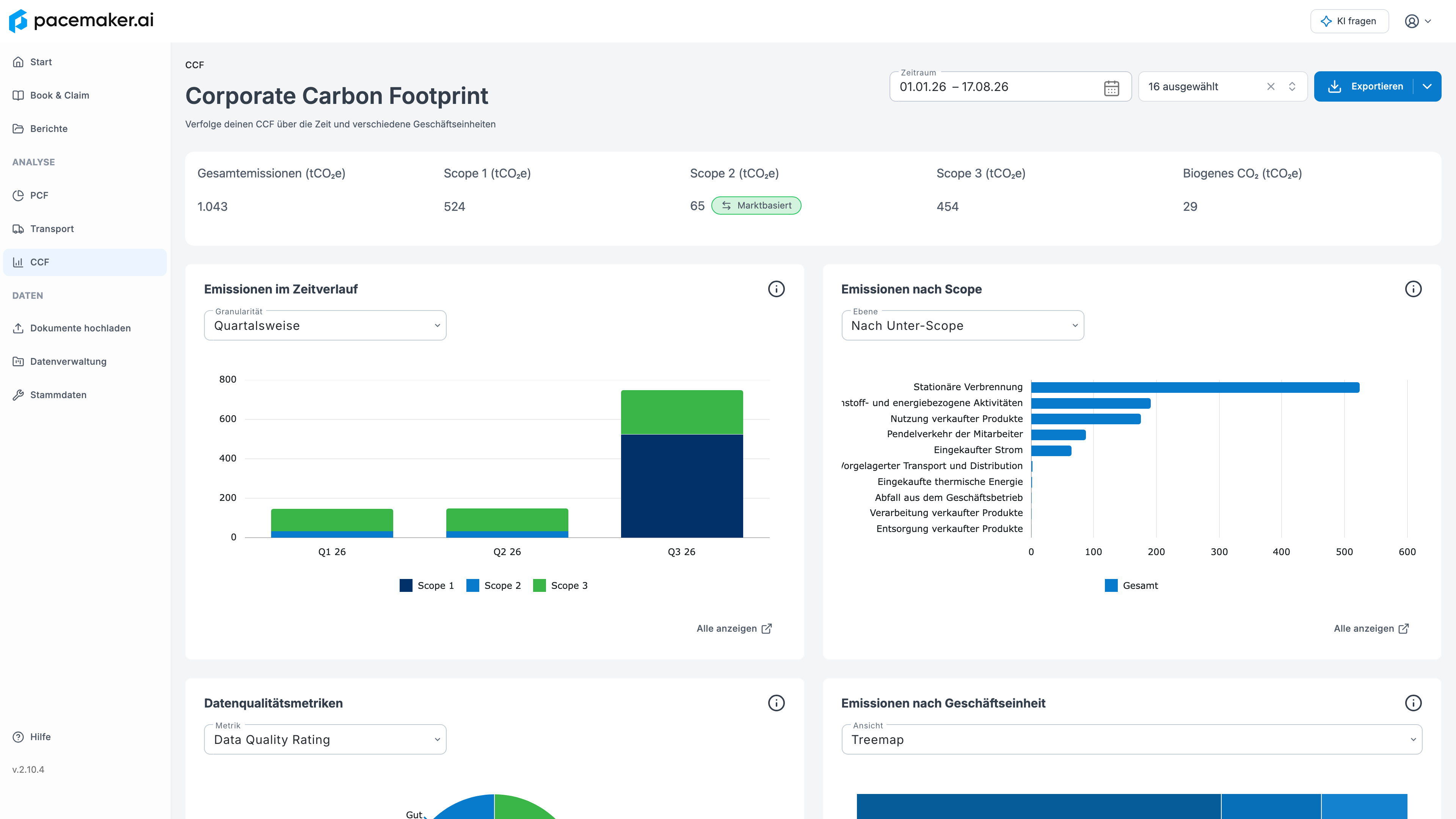
Task: Expand the Ebene Nach Unter-Scope dropdown
Action: (x=963, y=326)
